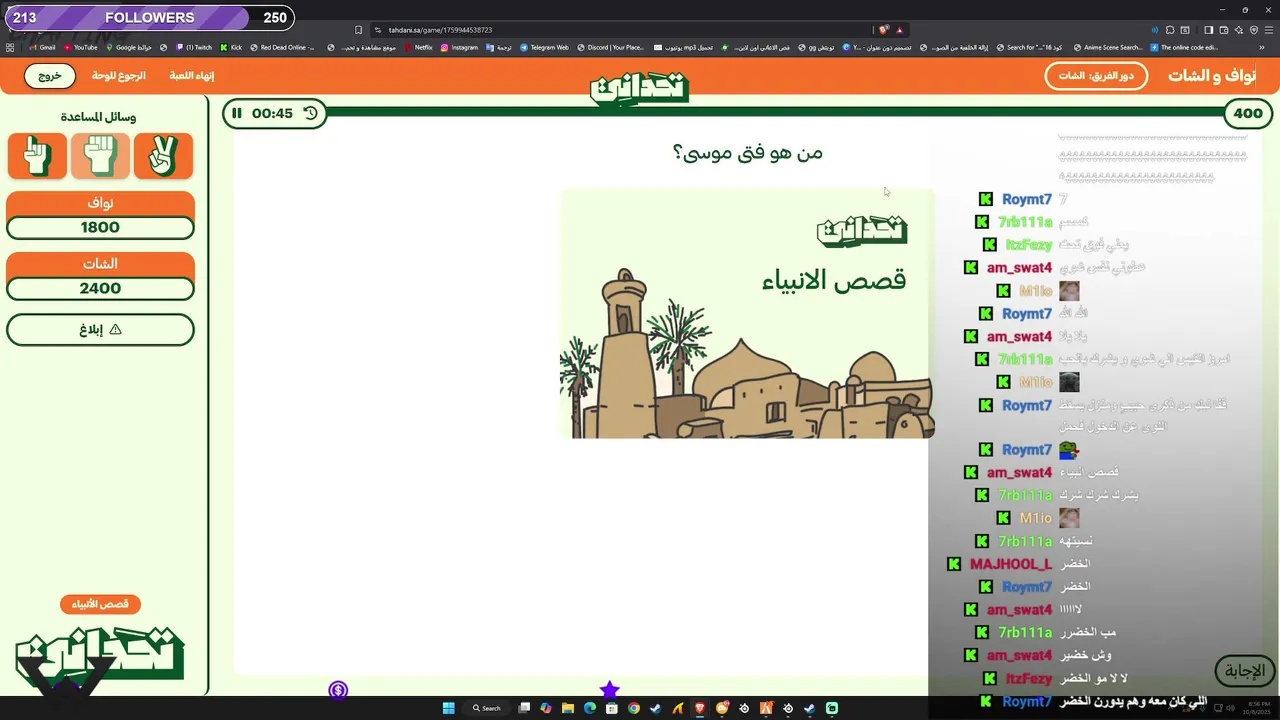Click the question text من هو فتى موسى؟
This screenshot has width=1280, height=720.
[747, 152]
